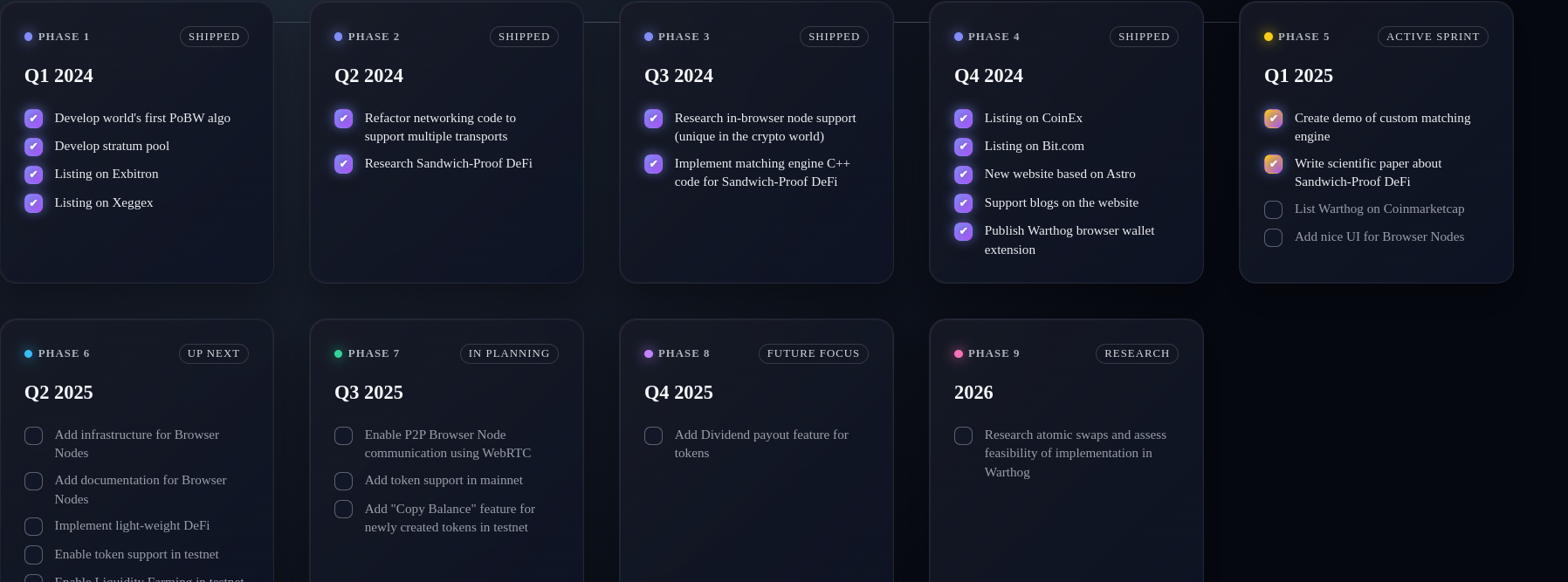The height and width of the screenshot is (582, 1568).
Task: Toggle checkbox for List Warthog on Coinmarketcap
Action: coord(1274,210)
